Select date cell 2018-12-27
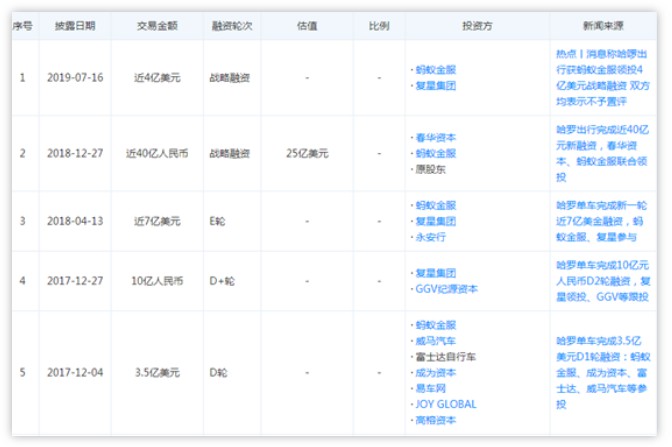 (75, 153)
